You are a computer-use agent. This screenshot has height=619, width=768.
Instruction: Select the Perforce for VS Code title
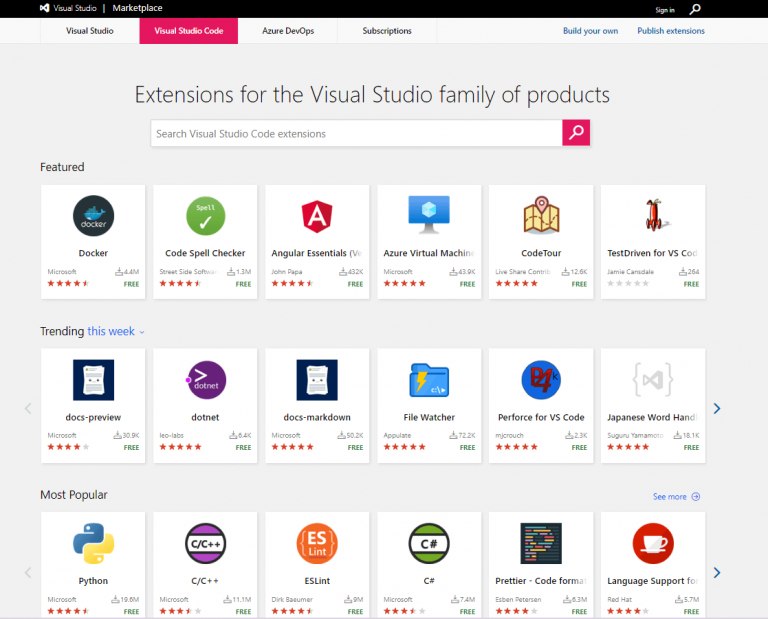coord(541,417)
